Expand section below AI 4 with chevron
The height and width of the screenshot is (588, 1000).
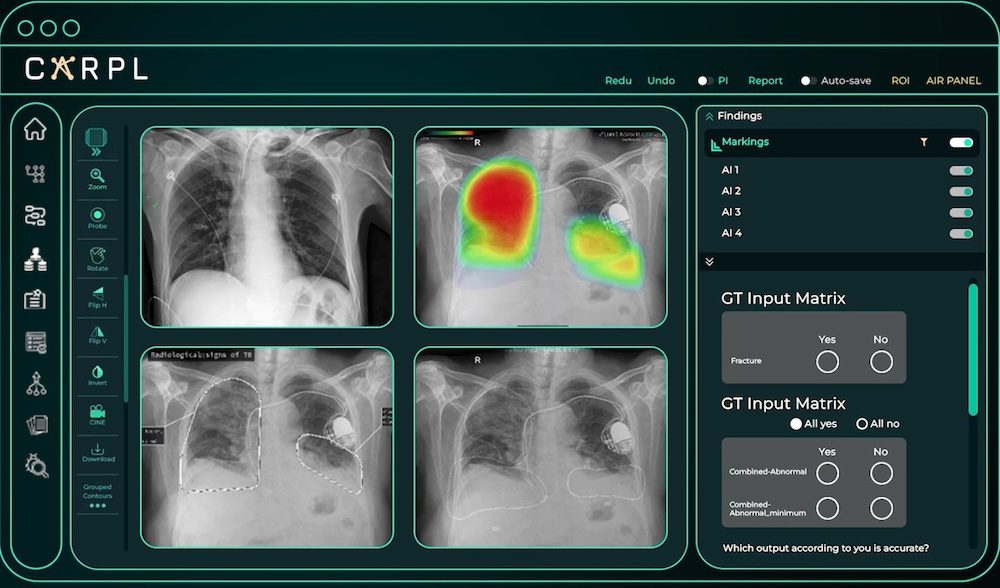pyautogui.click(x=710, y=262)
